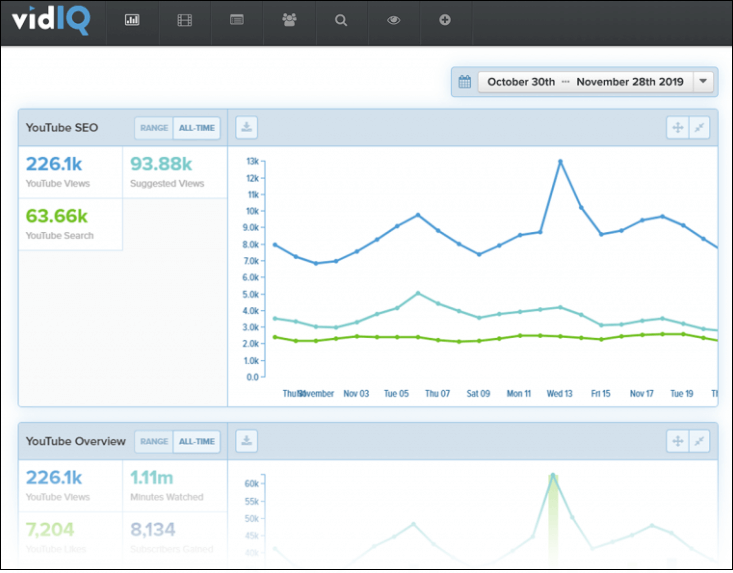
Task: Select 93.88k Suggested Views metric
Action: coord(175,172)
